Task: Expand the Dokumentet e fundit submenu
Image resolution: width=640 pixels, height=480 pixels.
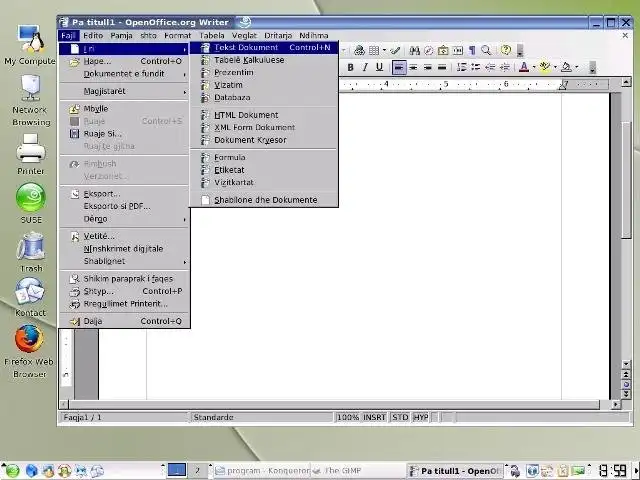Action: [124, 74]
